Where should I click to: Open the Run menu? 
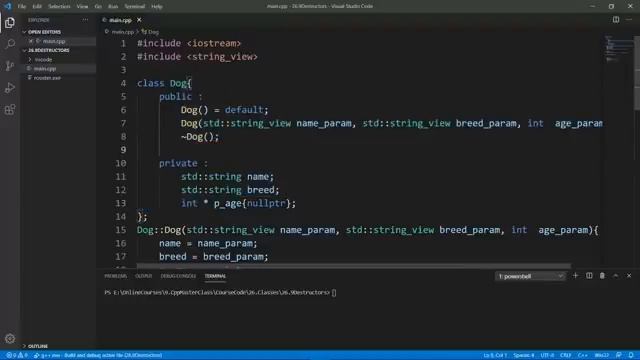point(113,7)
